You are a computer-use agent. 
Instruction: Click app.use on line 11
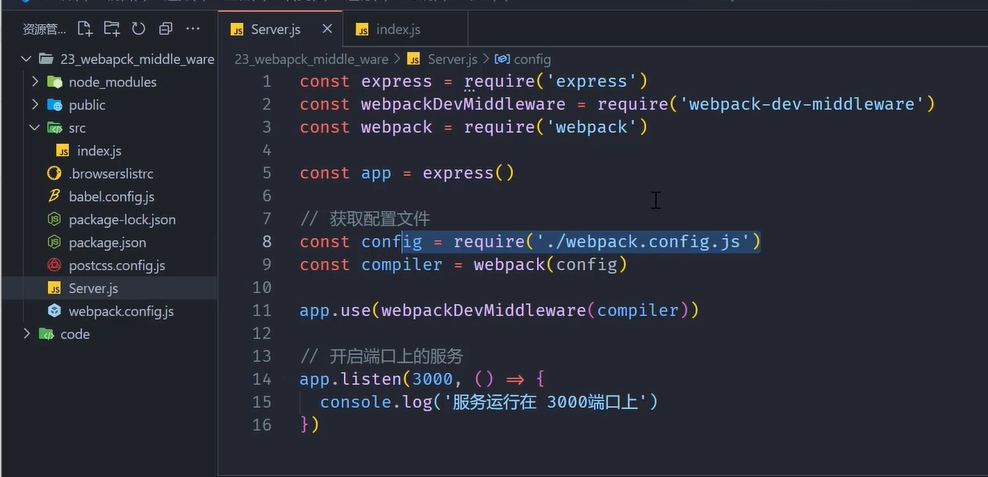point(335,310)
